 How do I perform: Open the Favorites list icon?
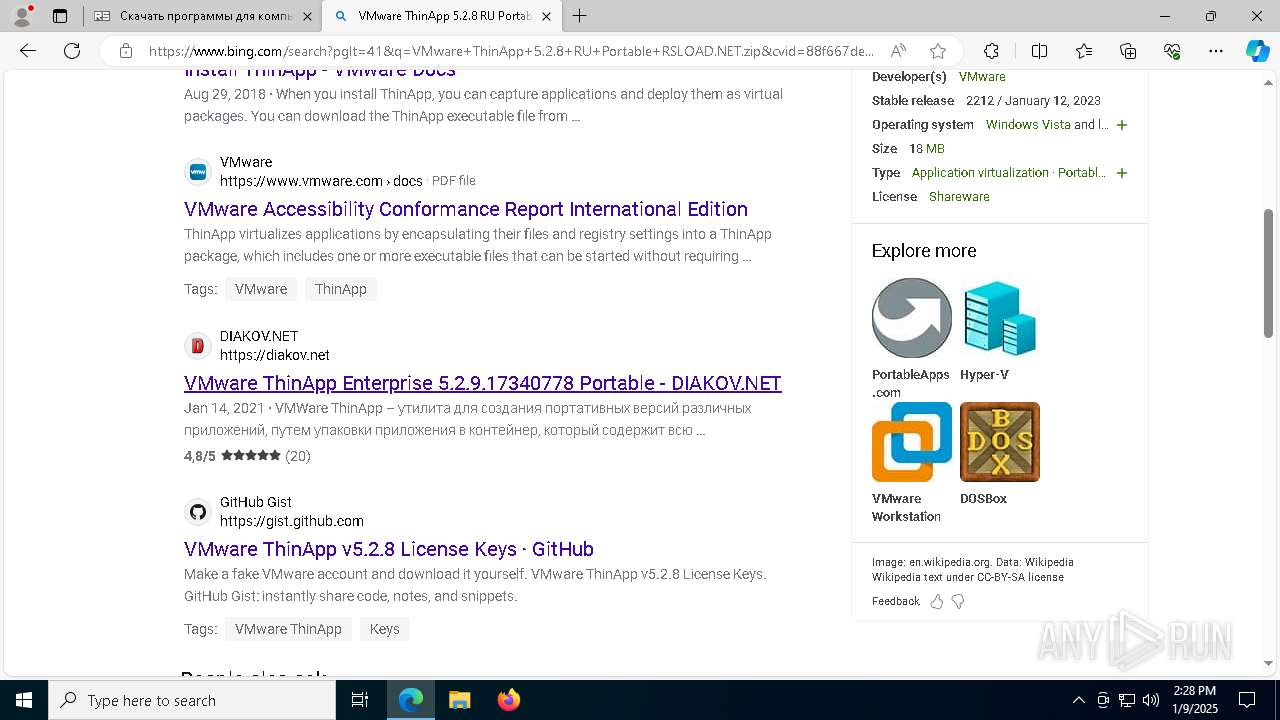[x=1084, y=51]
